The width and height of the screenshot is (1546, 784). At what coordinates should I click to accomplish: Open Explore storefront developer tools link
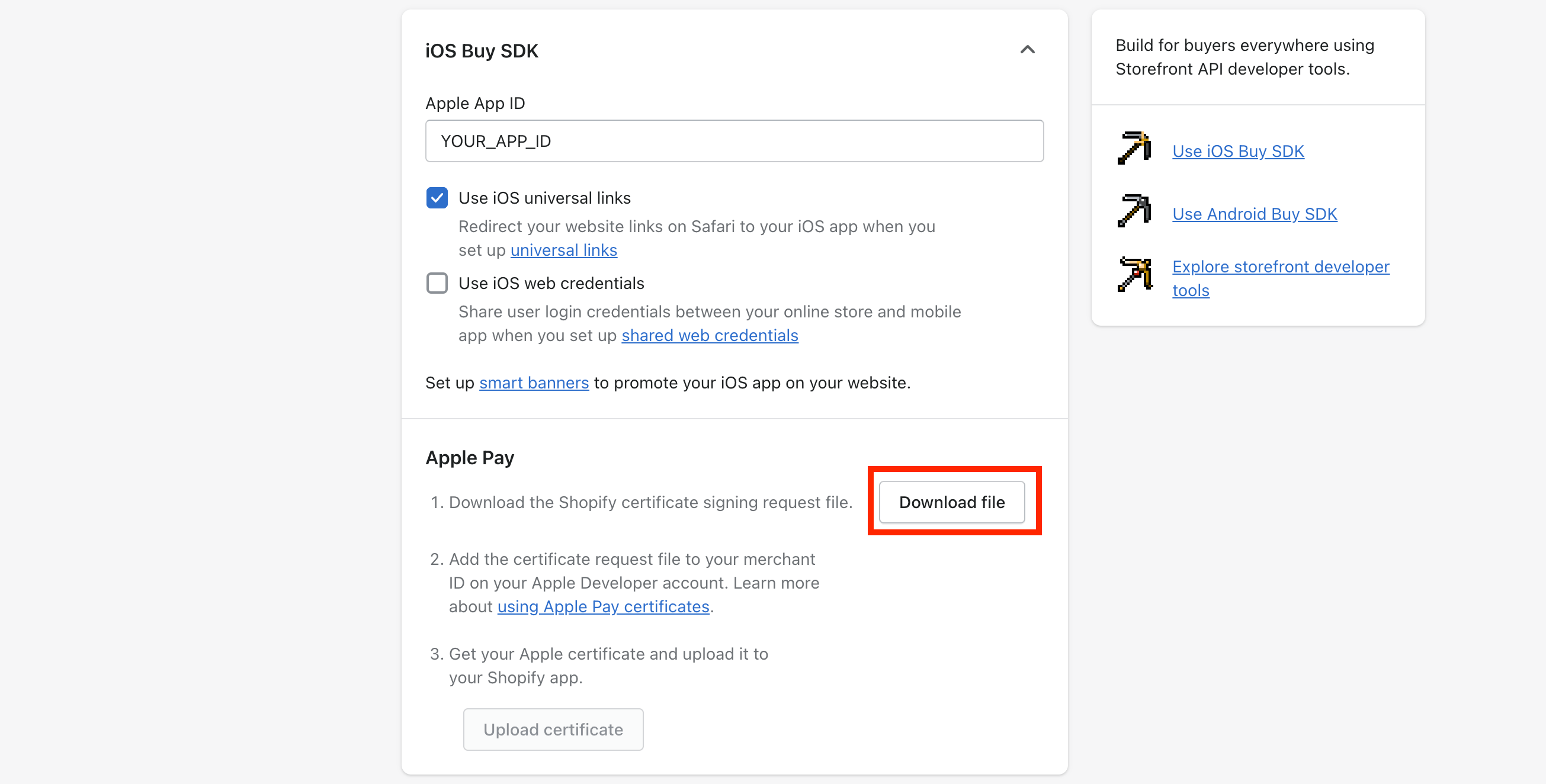click(x=1281, y=278)
